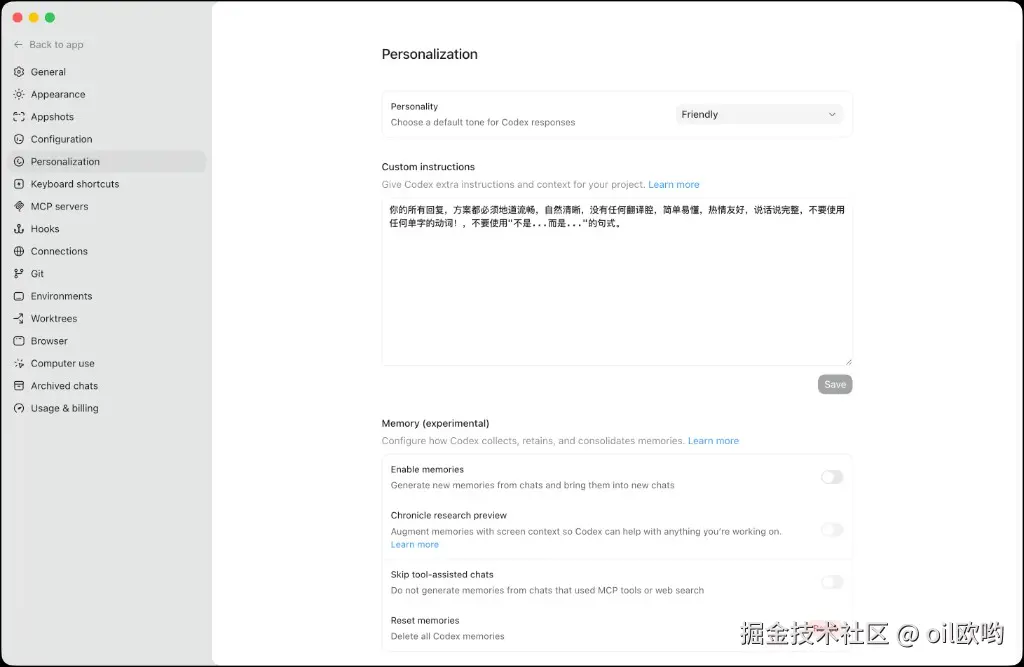Click the Archived chats box icon
This screenshot has height=667, width=1024.
19,386
